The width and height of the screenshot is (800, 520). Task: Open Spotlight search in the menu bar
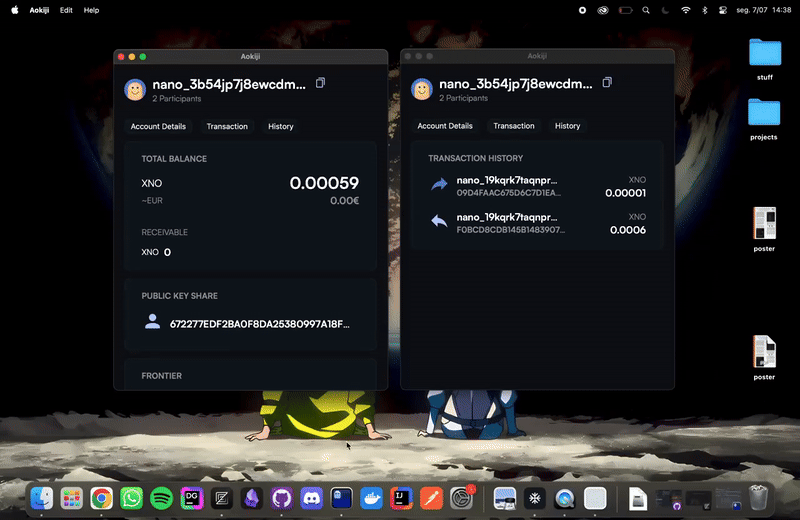[x=646, y=10]
